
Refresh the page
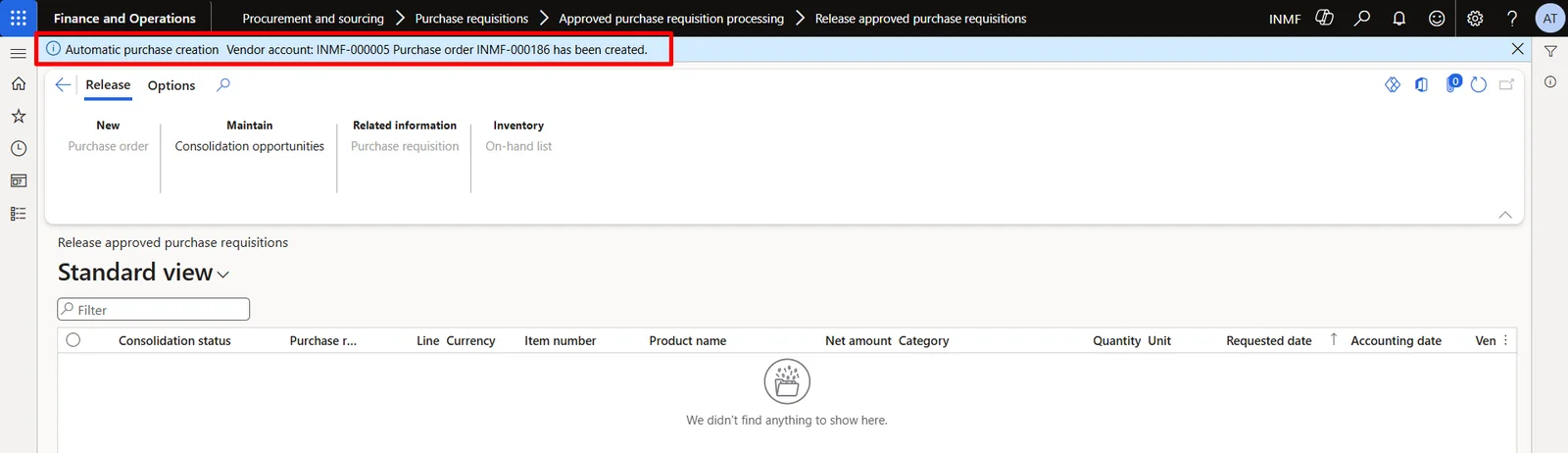pos(1479,85)
